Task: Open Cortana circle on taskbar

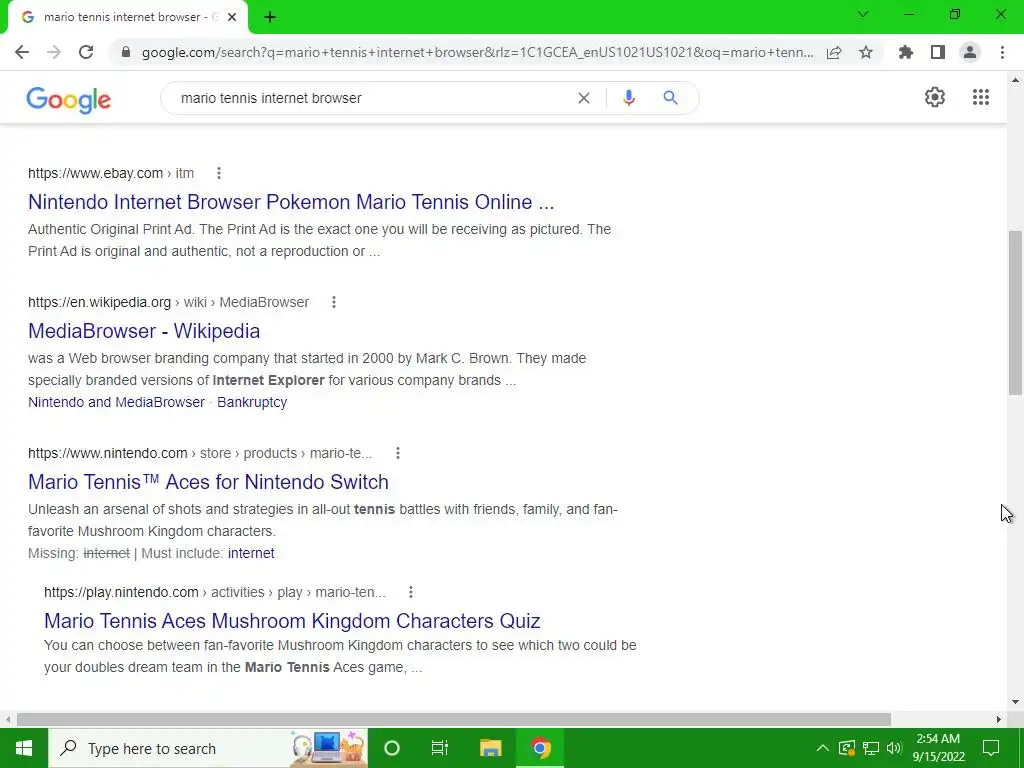Action: click(x=392, y=748)
